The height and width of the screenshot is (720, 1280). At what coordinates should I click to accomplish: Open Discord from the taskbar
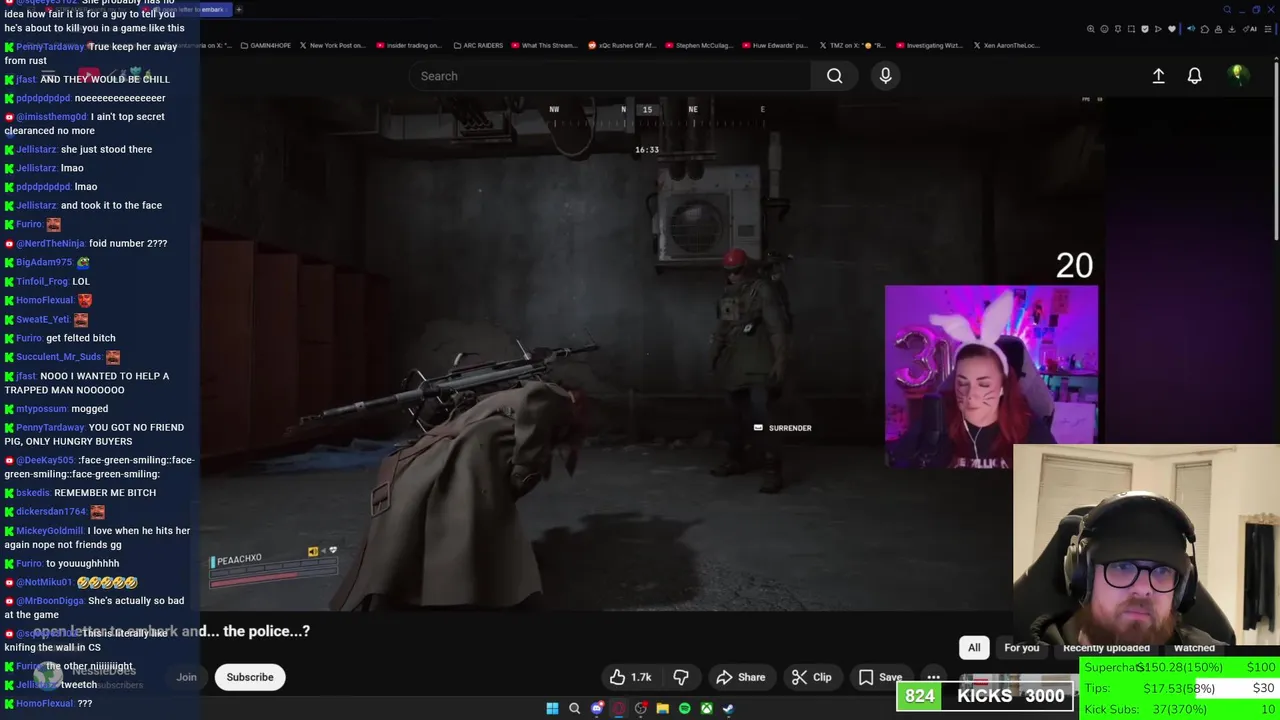click(x=597, y=708)
